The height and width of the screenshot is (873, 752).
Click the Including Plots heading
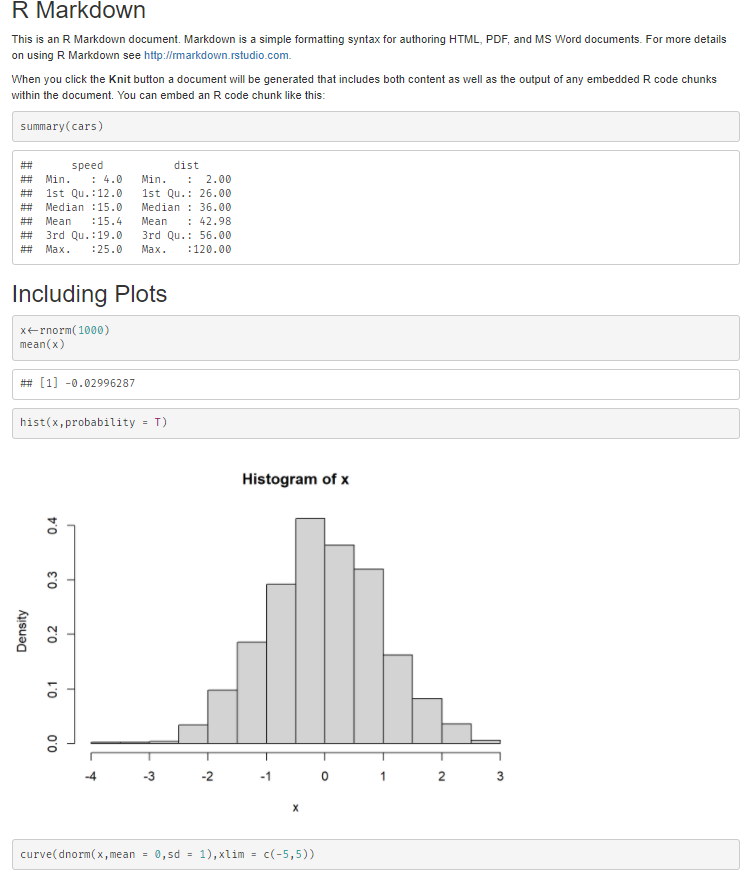click(x=90, y=294)
